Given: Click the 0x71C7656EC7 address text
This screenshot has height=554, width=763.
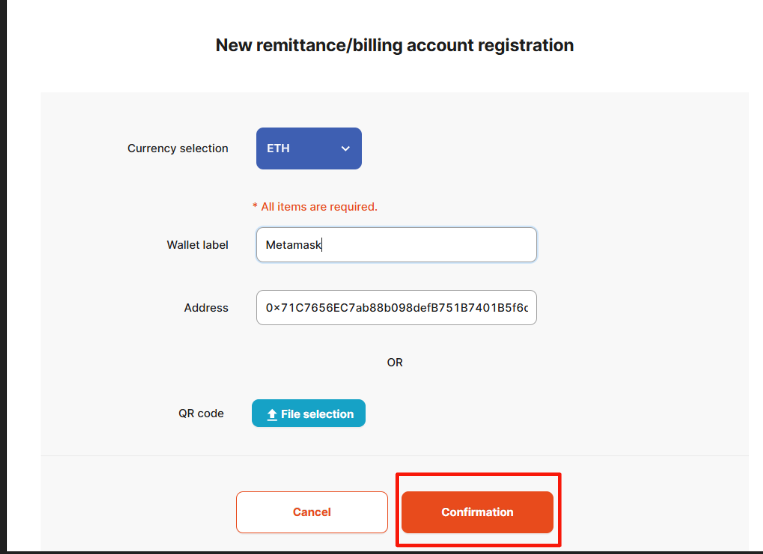Looking at the screenshot, I should (397, 308).
